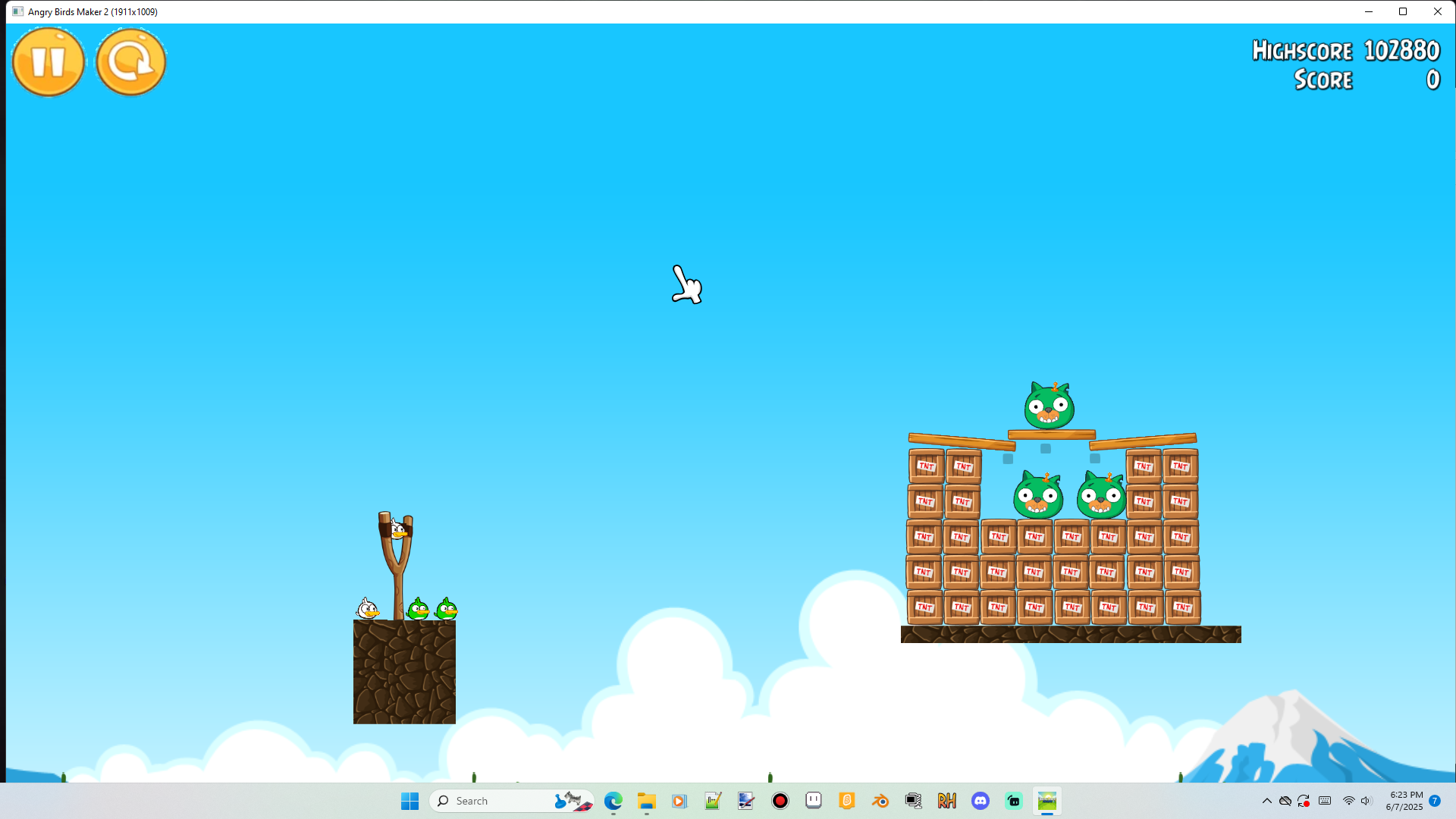Image resolution: width=1456 pixels, height=819 pixels.
Task: Open Microsoft Edge from the taskbar
Action: tap(613, 801)
